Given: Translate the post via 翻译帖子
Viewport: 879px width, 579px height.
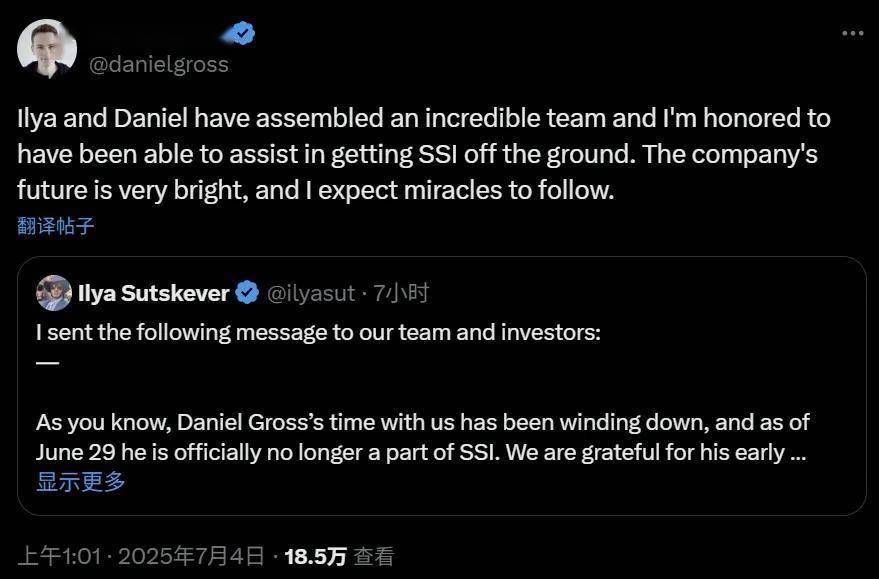Looking at the screenshot, I should click(56, 225).
